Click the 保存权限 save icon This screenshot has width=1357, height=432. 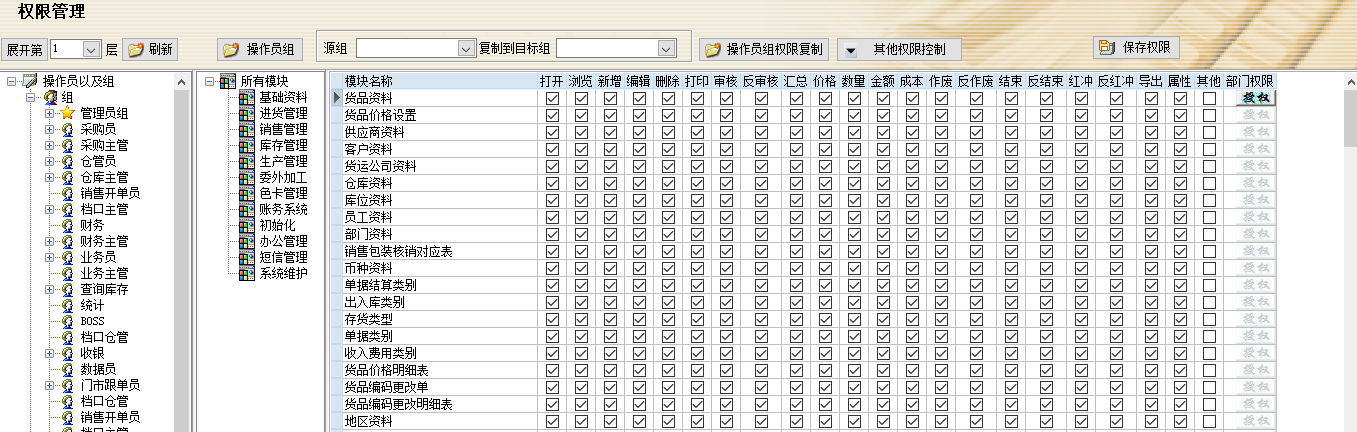coord(1107,47)
